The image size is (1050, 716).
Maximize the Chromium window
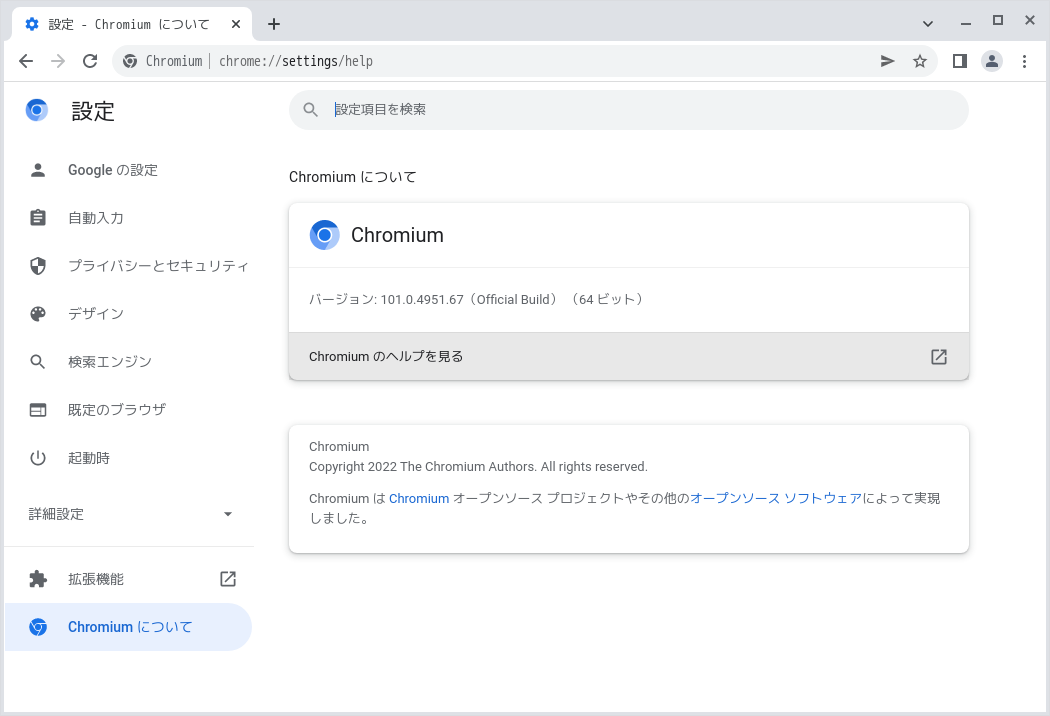(x=998, y=21)
